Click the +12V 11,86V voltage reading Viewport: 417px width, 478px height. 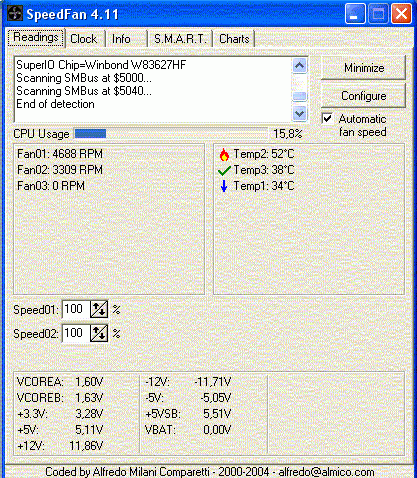(x=60, y=446)
